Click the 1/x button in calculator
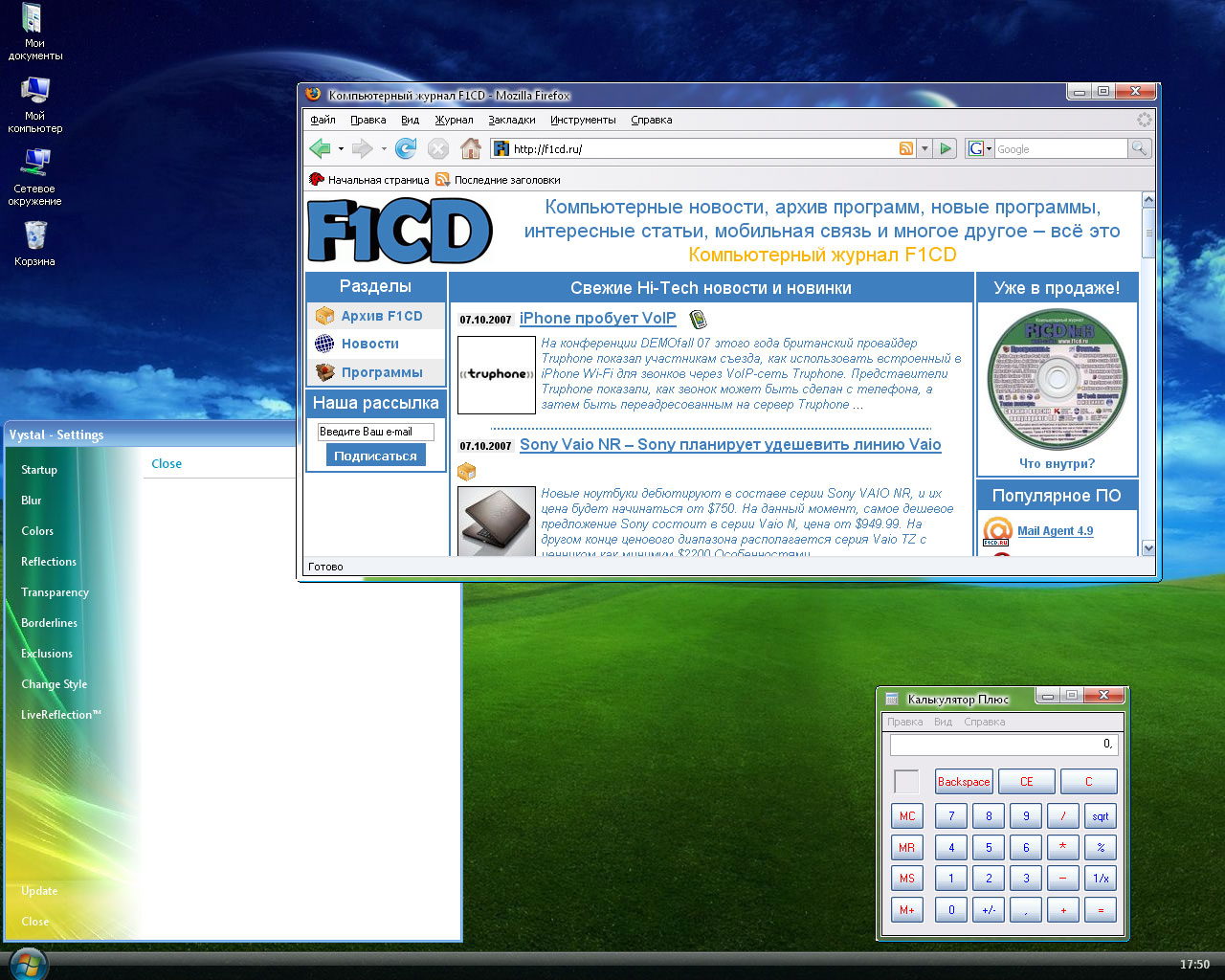 click(1101, 879)
